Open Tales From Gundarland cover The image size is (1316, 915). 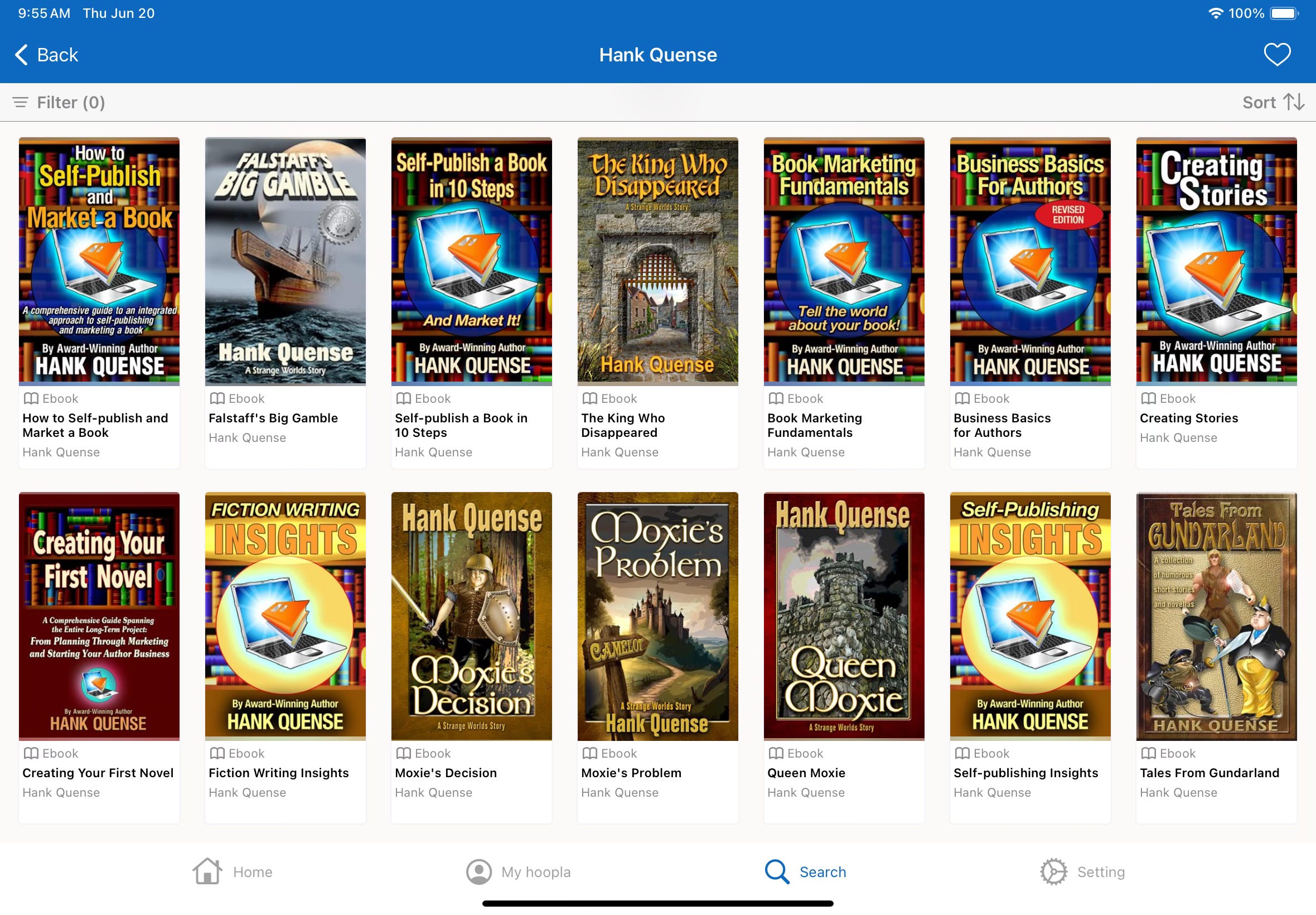point(1216,617)
